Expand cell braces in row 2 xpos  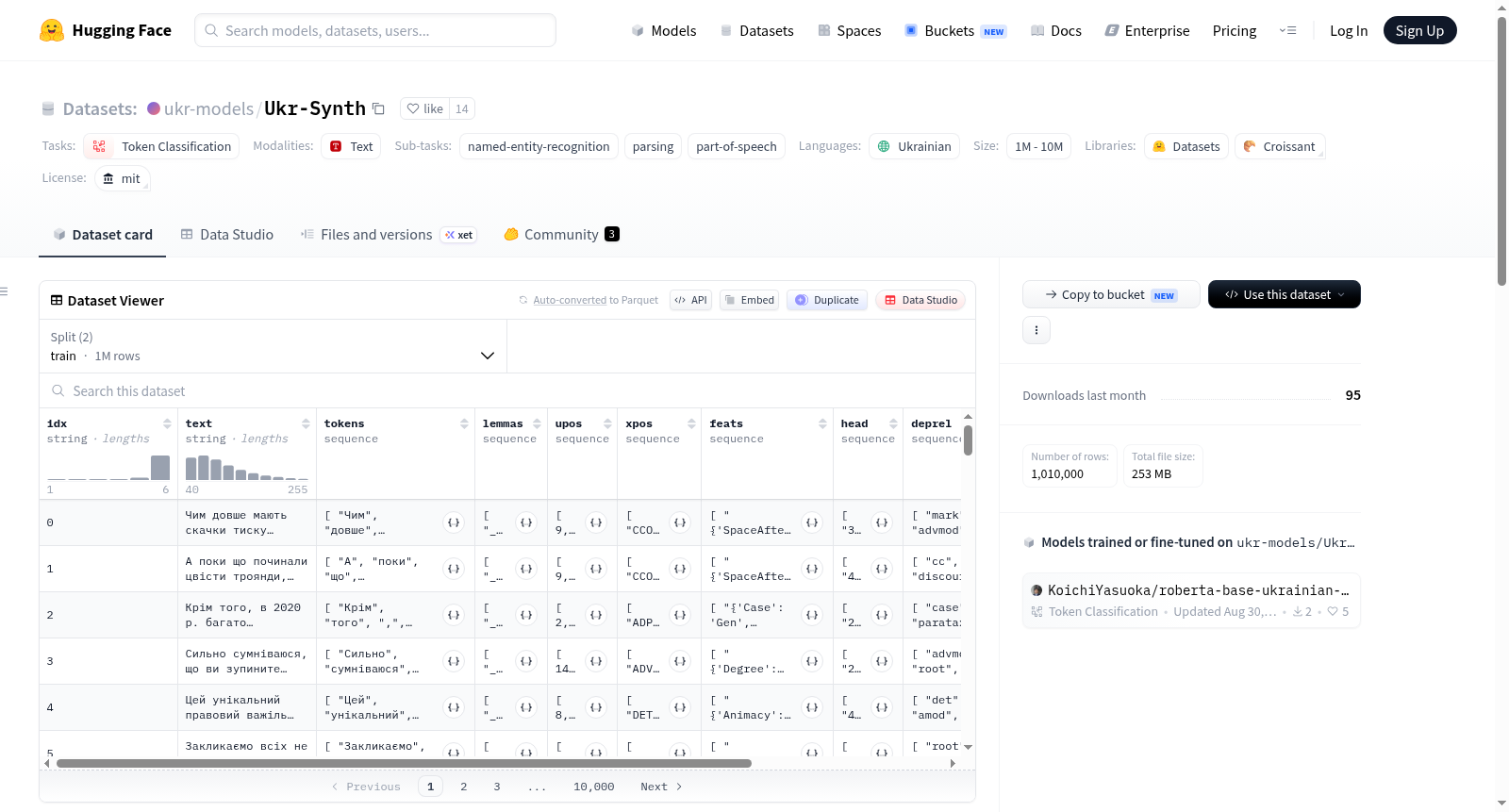coord(680,615)
